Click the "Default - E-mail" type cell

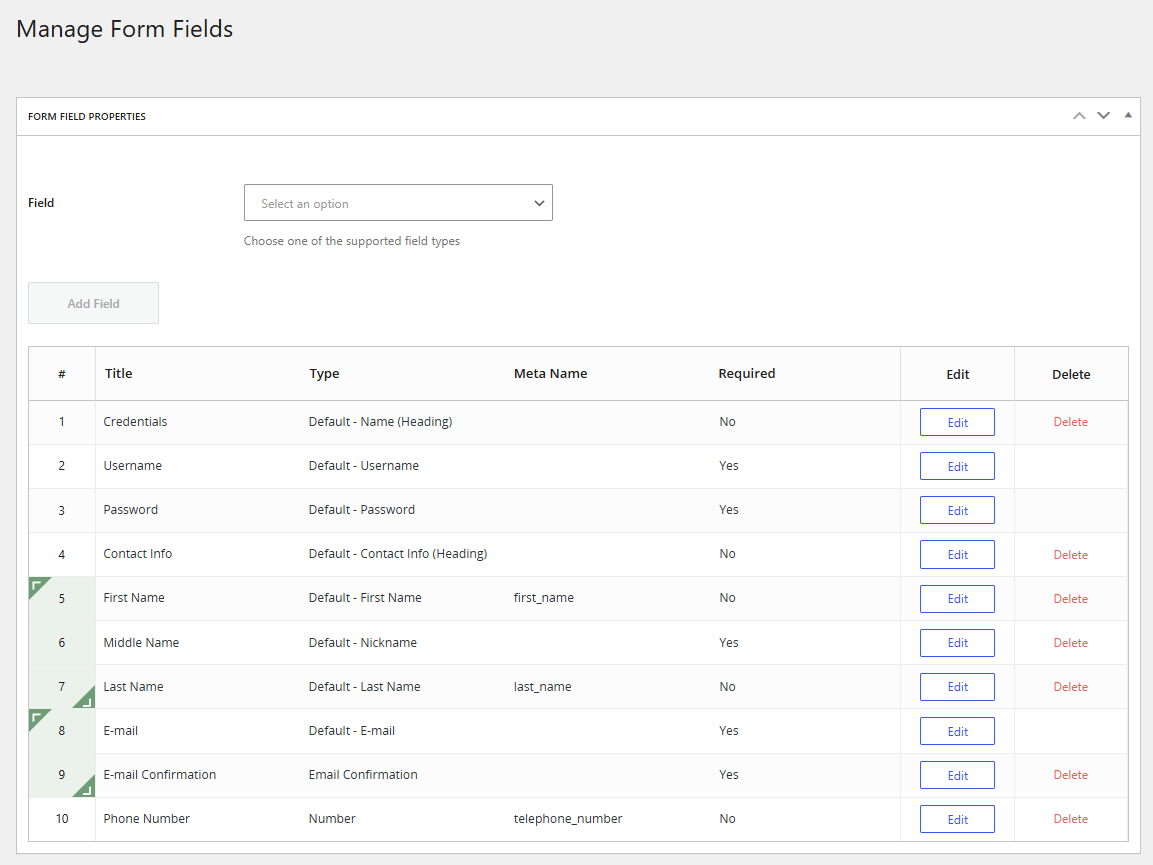coord(351,730)
